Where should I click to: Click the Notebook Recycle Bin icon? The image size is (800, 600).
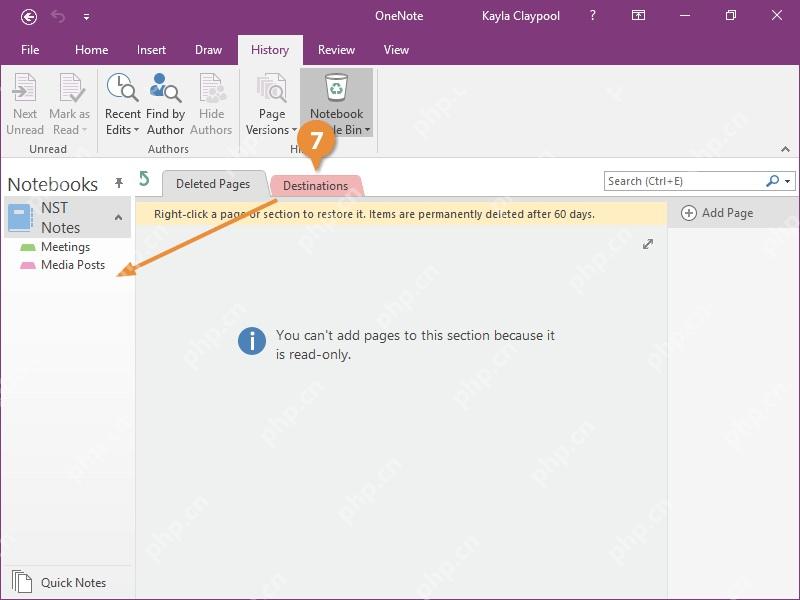(336, 87)
